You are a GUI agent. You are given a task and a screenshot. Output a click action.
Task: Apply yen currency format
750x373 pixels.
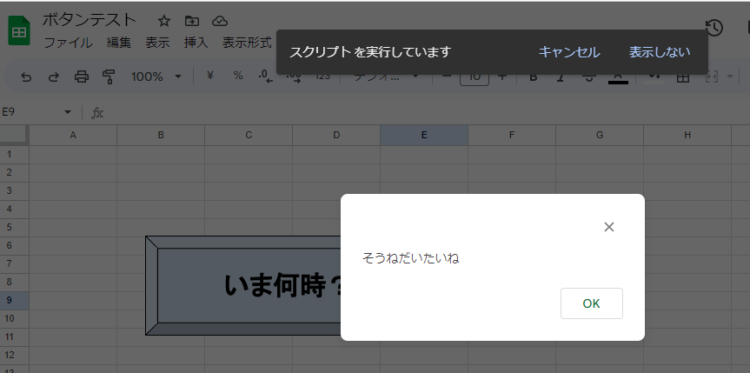210,76
